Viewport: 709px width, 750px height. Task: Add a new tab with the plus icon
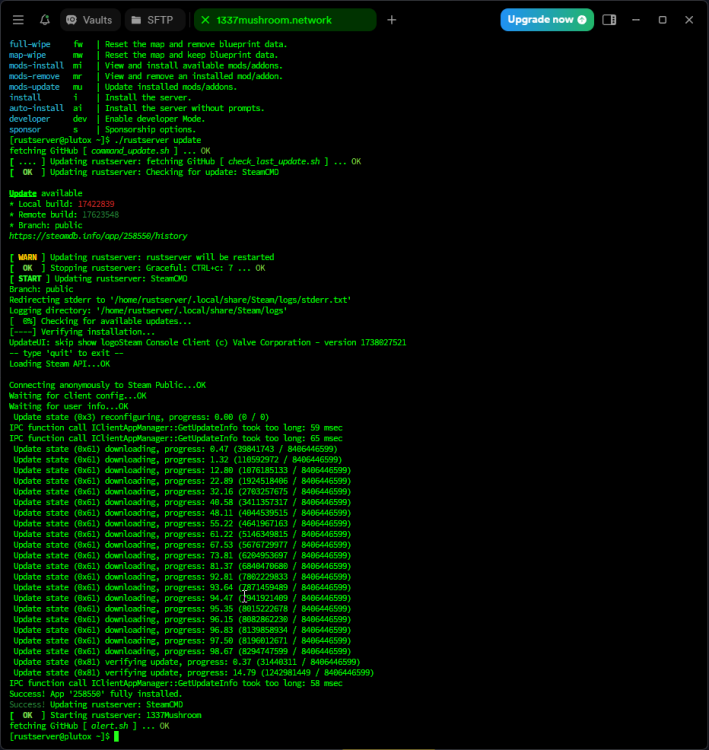391,20
